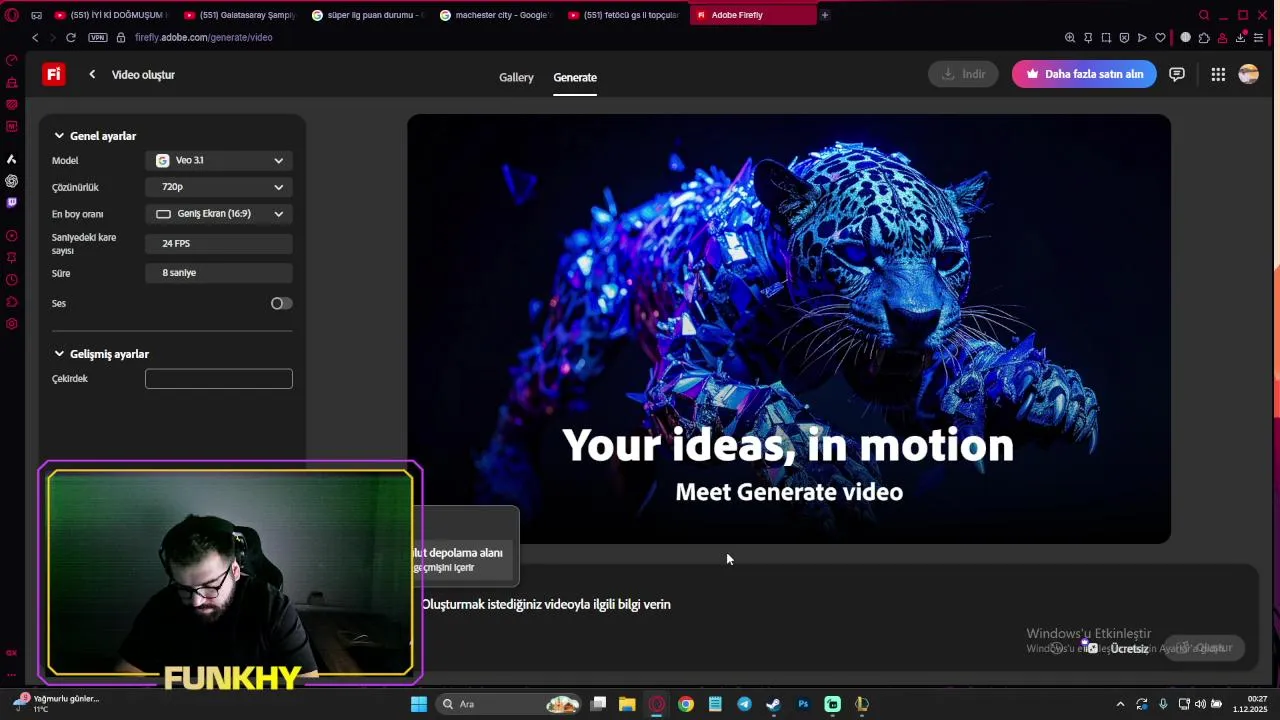
Task: Click the 8 saniye duration field
Action: [x=219, y=273]
